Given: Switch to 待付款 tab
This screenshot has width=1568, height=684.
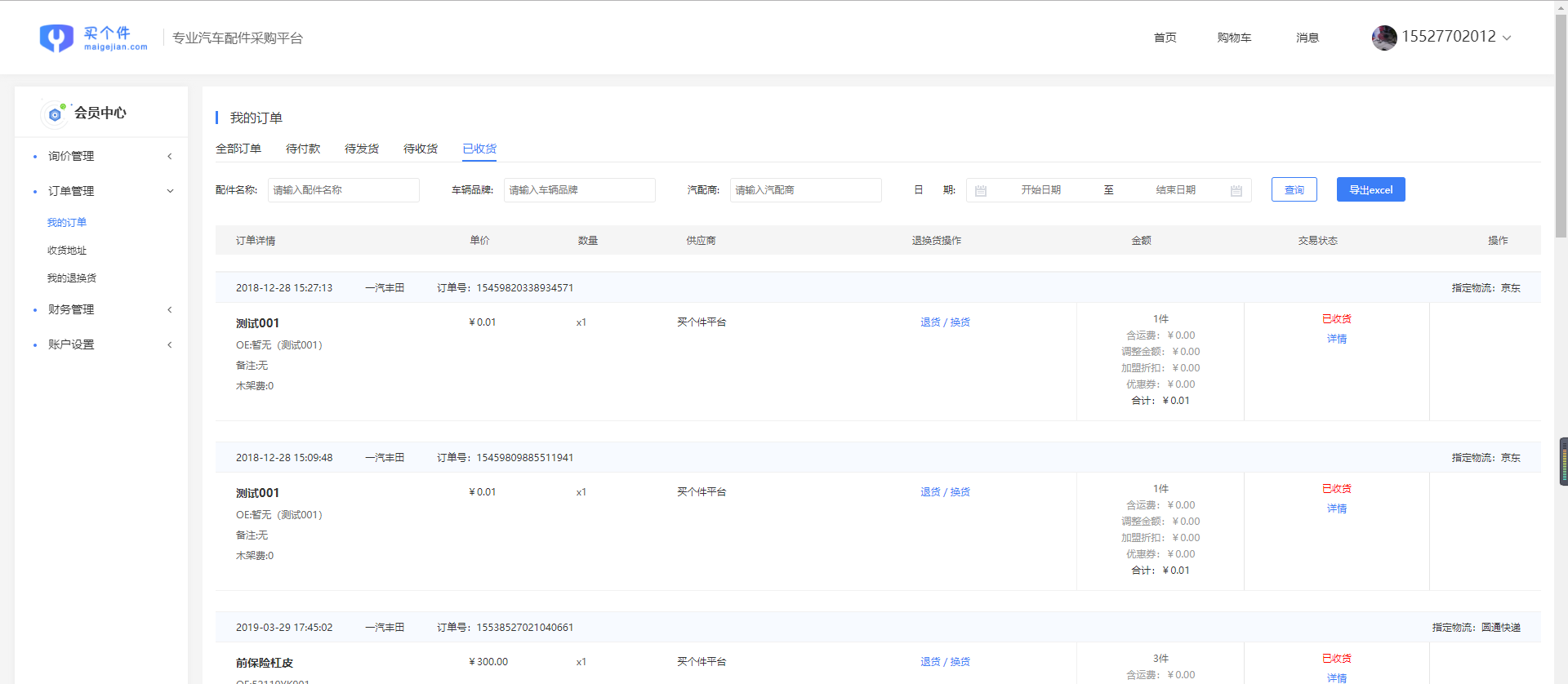Looking at the screenshot, I should coord(303,149).
